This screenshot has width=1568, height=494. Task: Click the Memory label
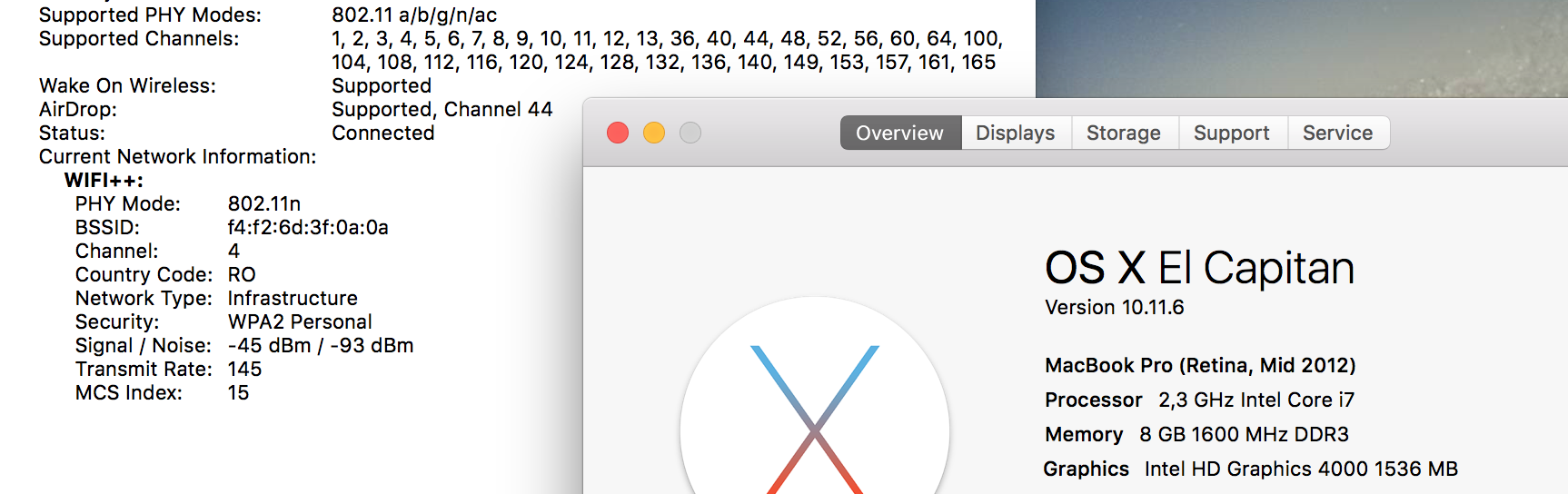pyautogui.click(x=1084, y=434)
